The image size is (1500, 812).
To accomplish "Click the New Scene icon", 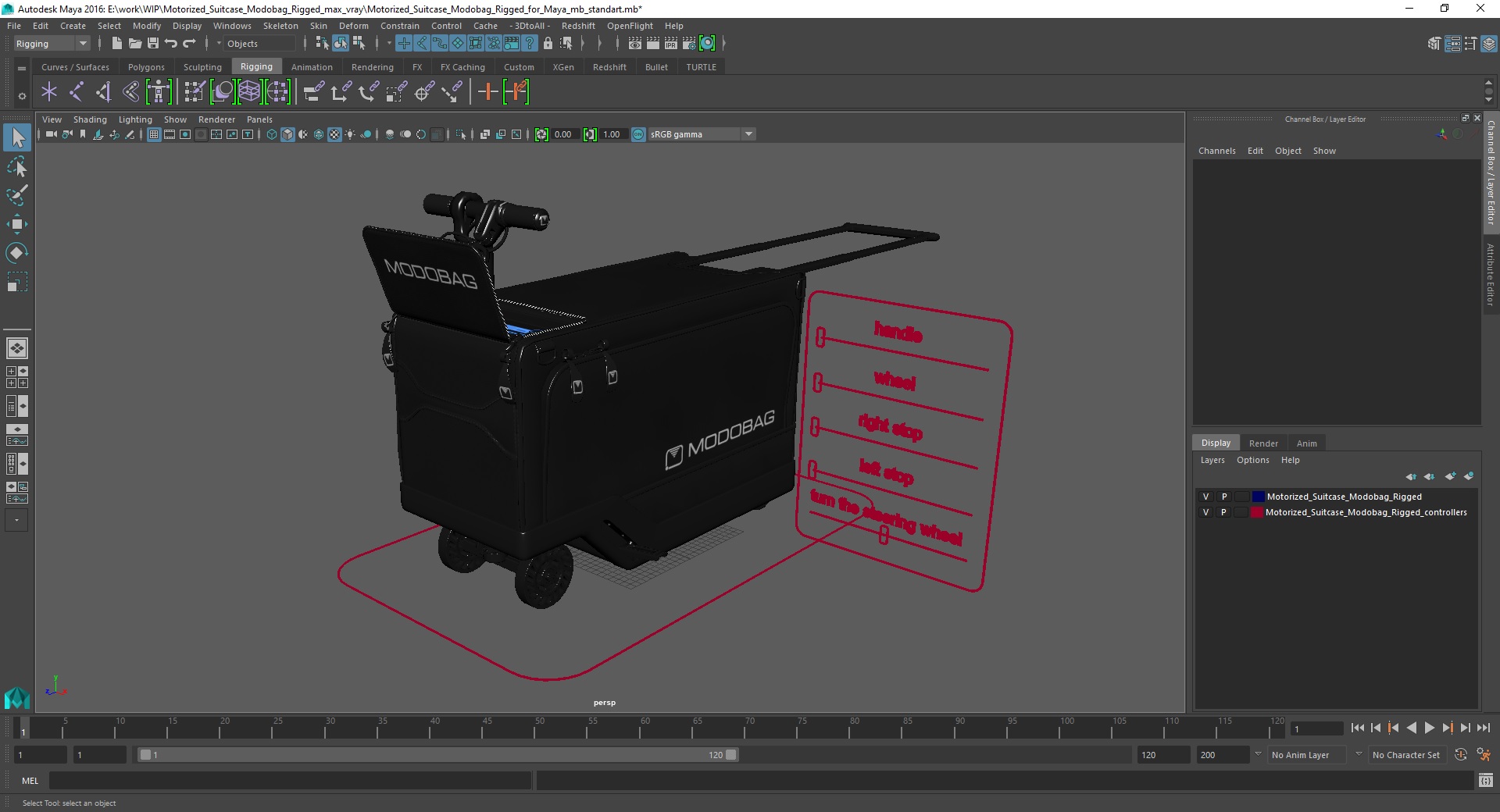I will pyautogui.click(x=116, y=44).
